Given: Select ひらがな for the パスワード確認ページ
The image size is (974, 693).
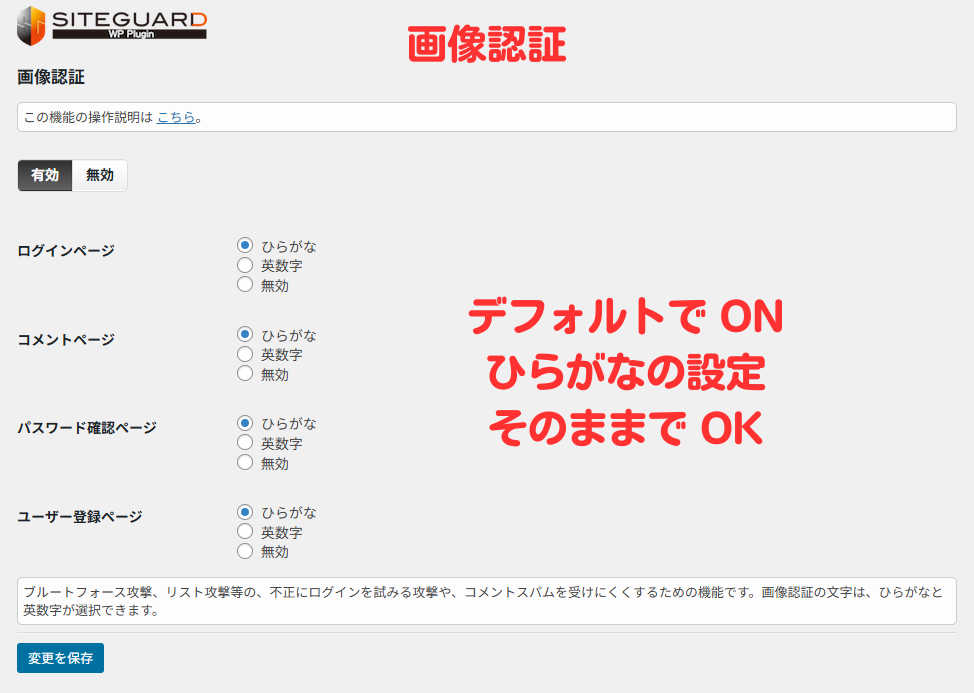Looking at the screenshot, I should 244,423.
